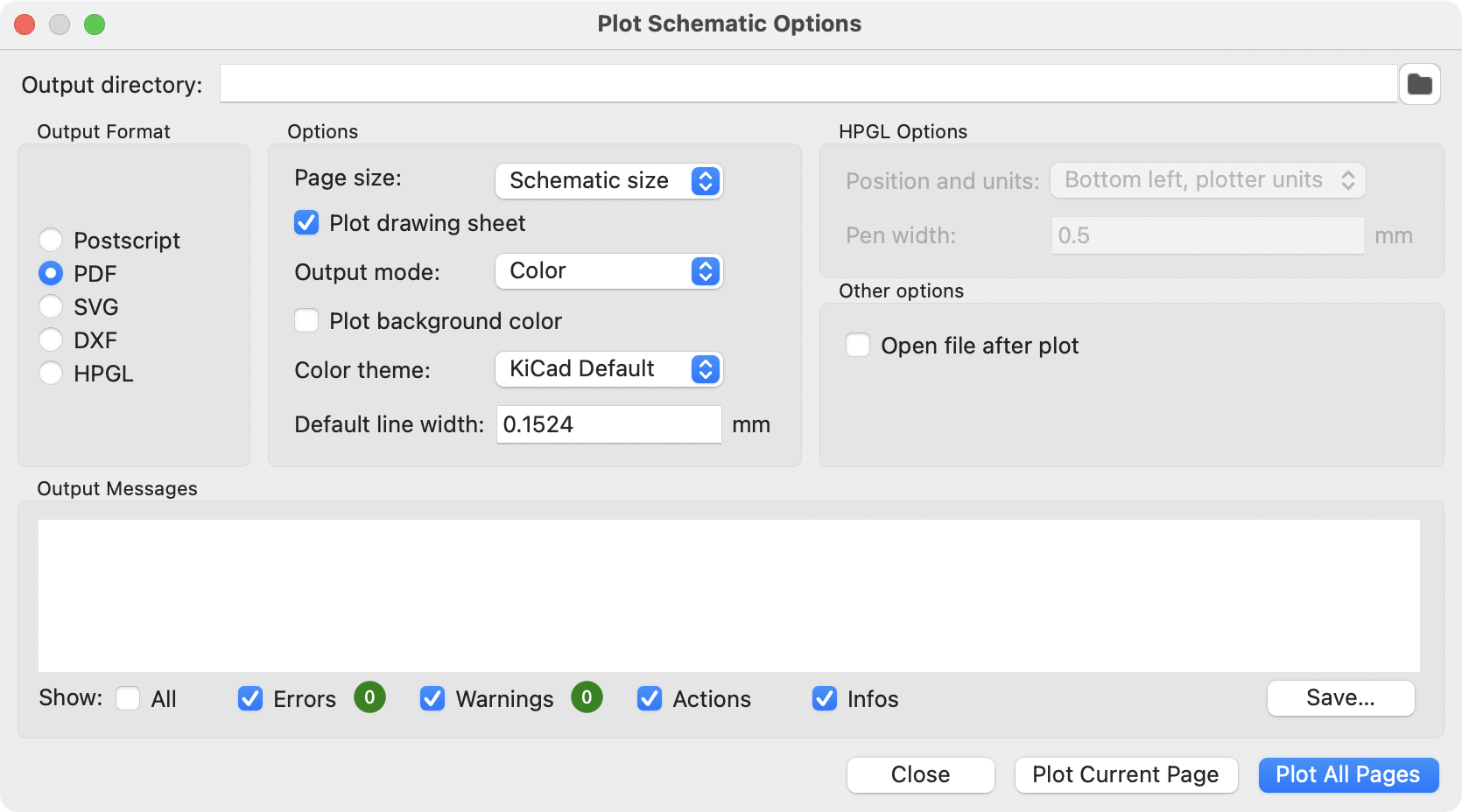1462x812 pixels.
Task: Click the browse output directory folder icon
Action: (1419, 85)
